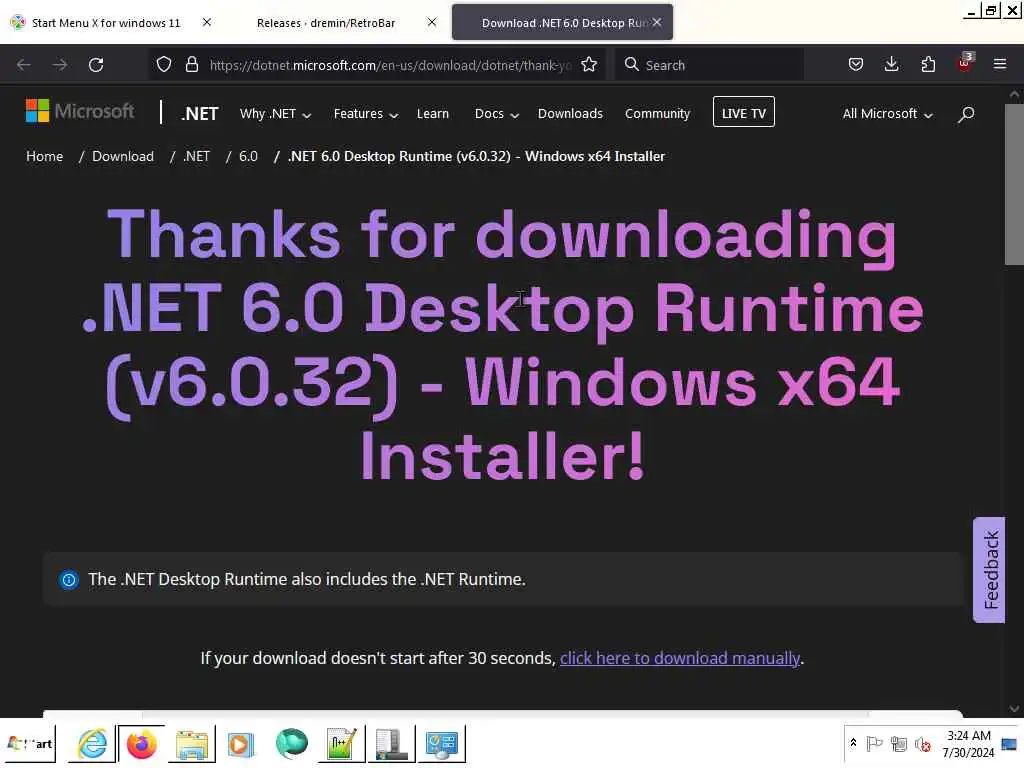
Task: Click the LIVE TV button
Action: click(x=744, y=112)
